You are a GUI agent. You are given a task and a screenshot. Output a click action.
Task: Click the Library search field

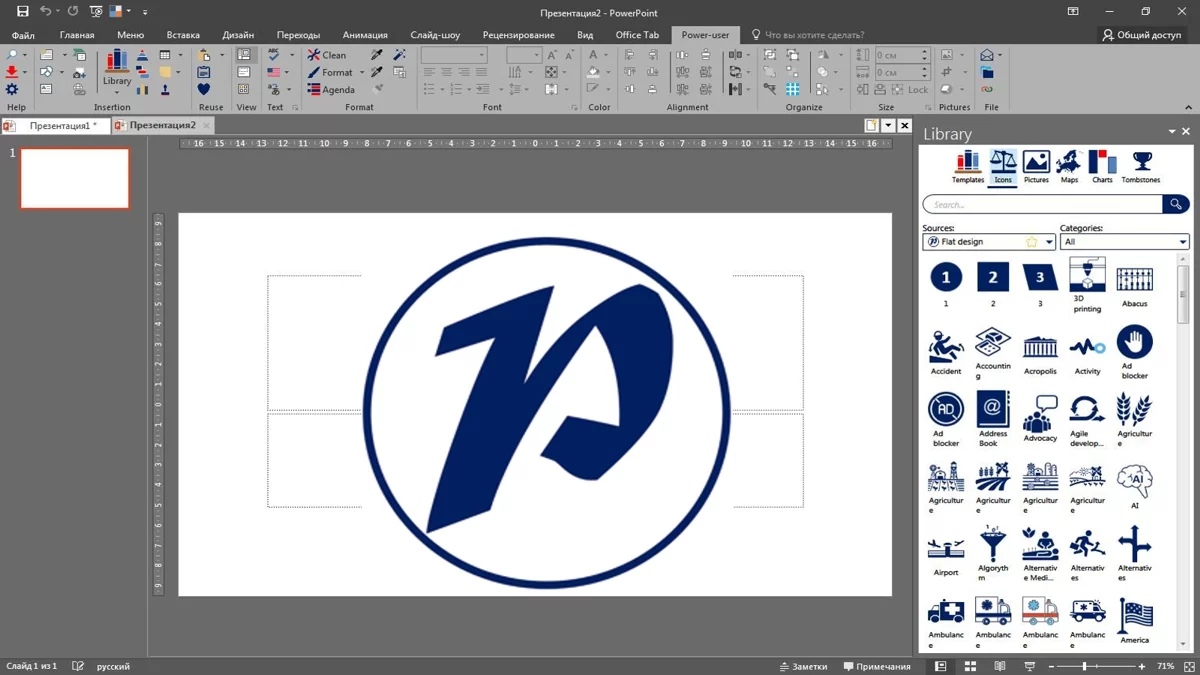(x=1042, y=204)
